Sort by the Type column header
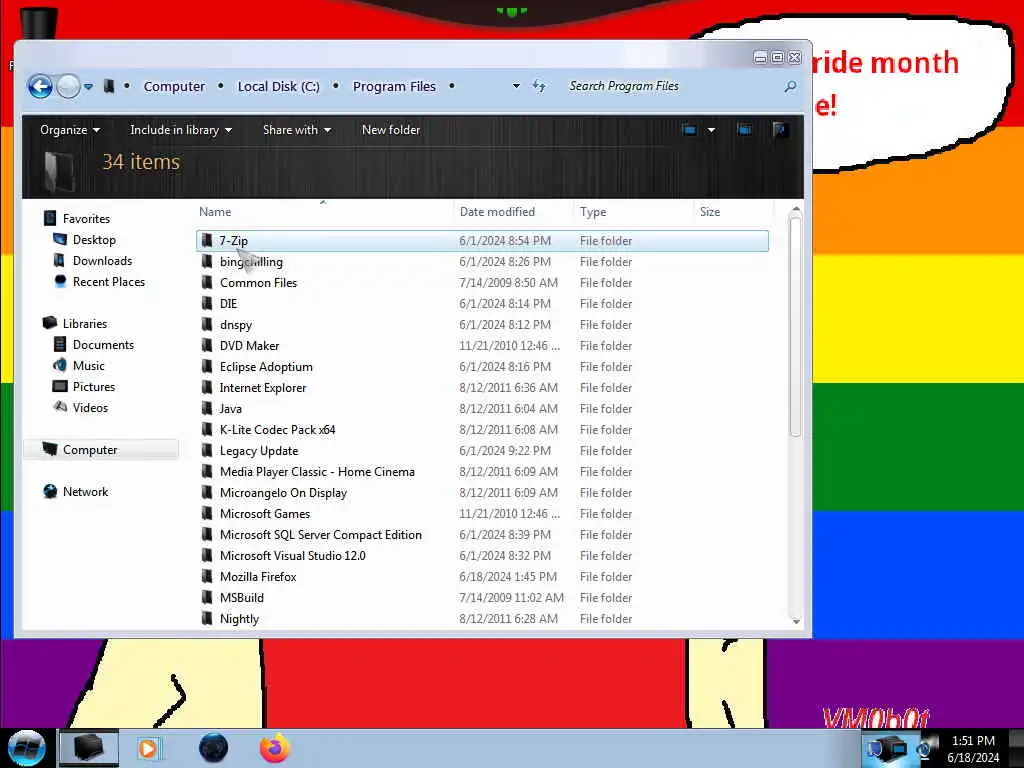 click(593, 212)
